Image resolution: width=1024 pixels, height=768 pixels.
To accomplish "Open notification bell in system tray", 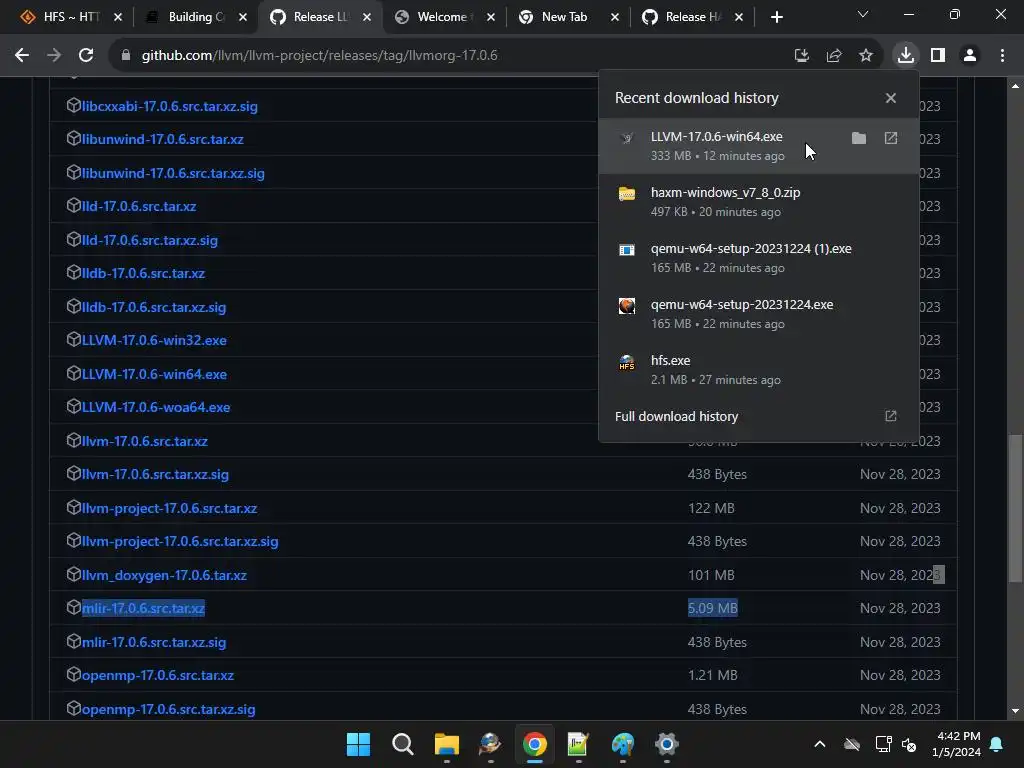I will (997, 744).
